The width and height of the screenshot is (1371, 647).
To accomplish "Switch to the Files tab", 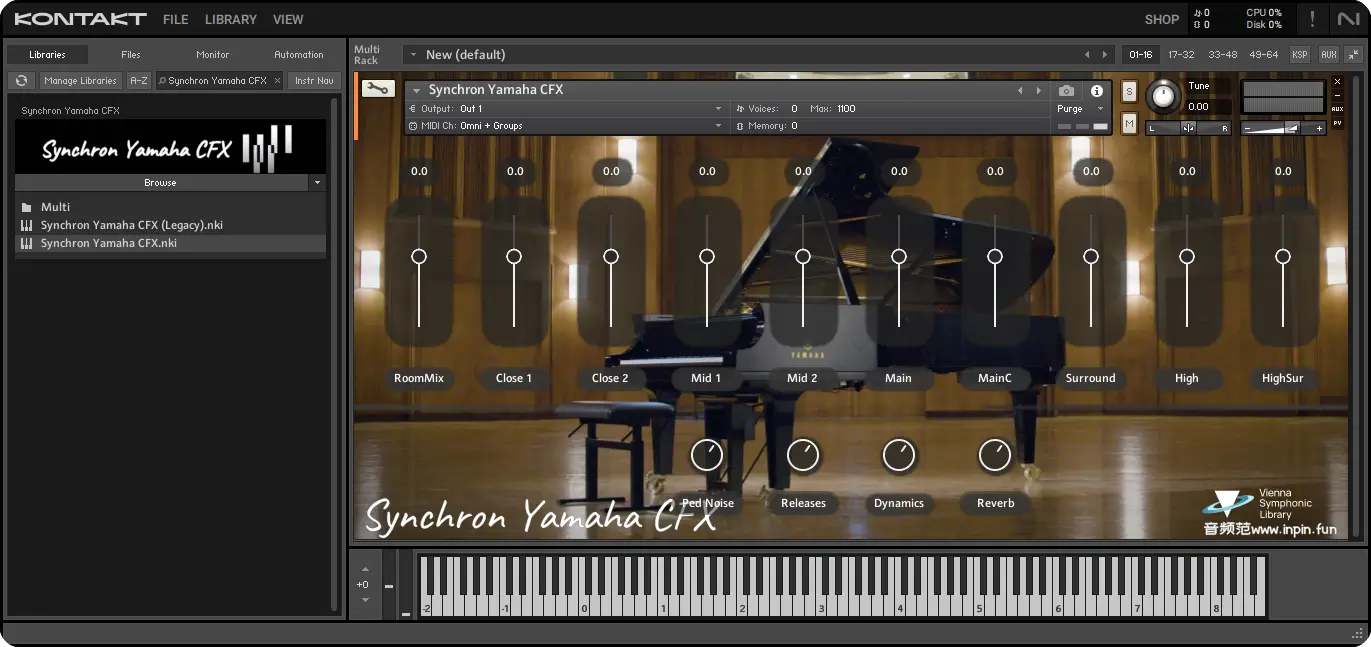I will (131, 55).
